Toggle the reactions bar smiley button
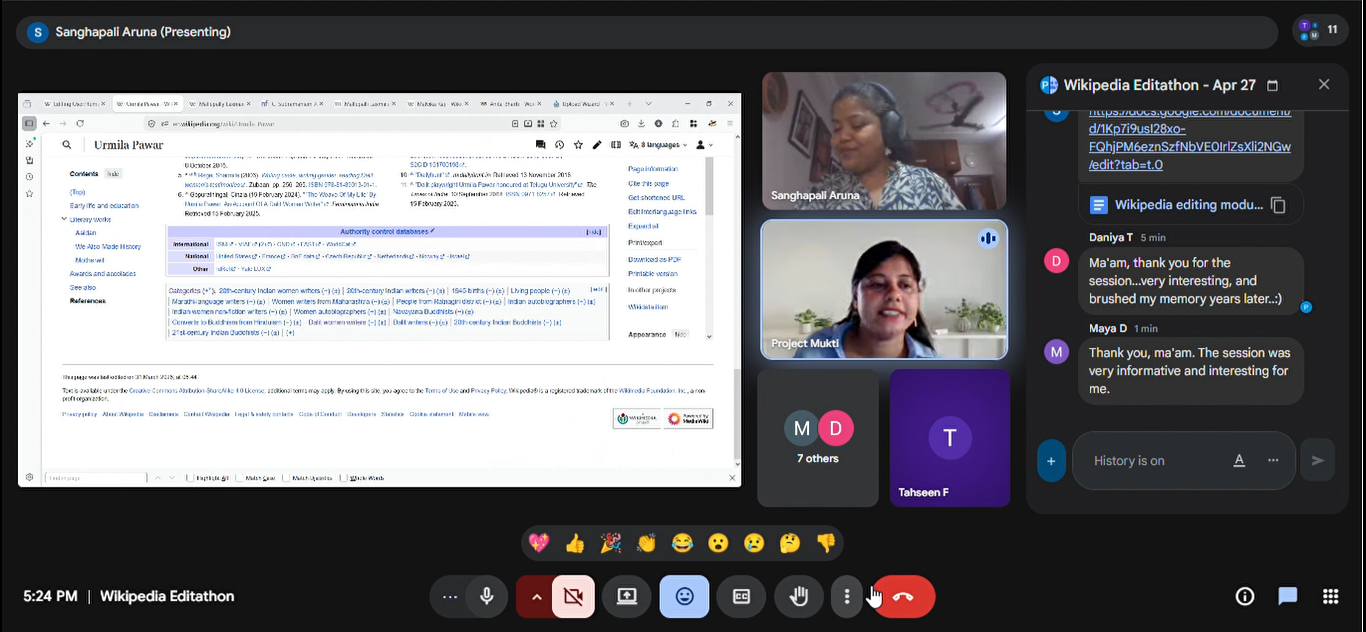Screen dimensions: 1366x632 click(685, 597)
